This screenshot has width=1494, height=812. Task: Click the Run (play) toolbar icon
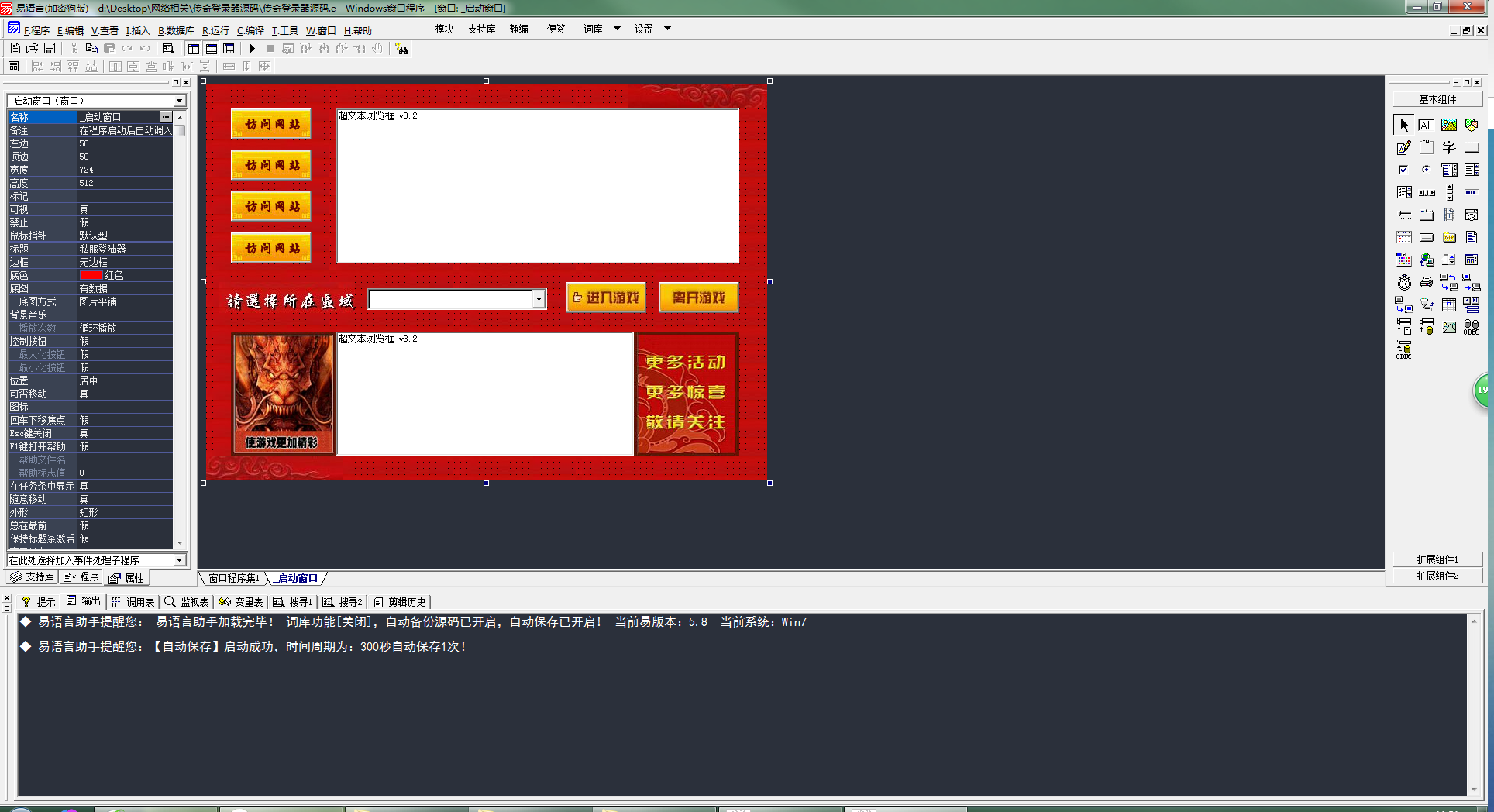[253, 49]
